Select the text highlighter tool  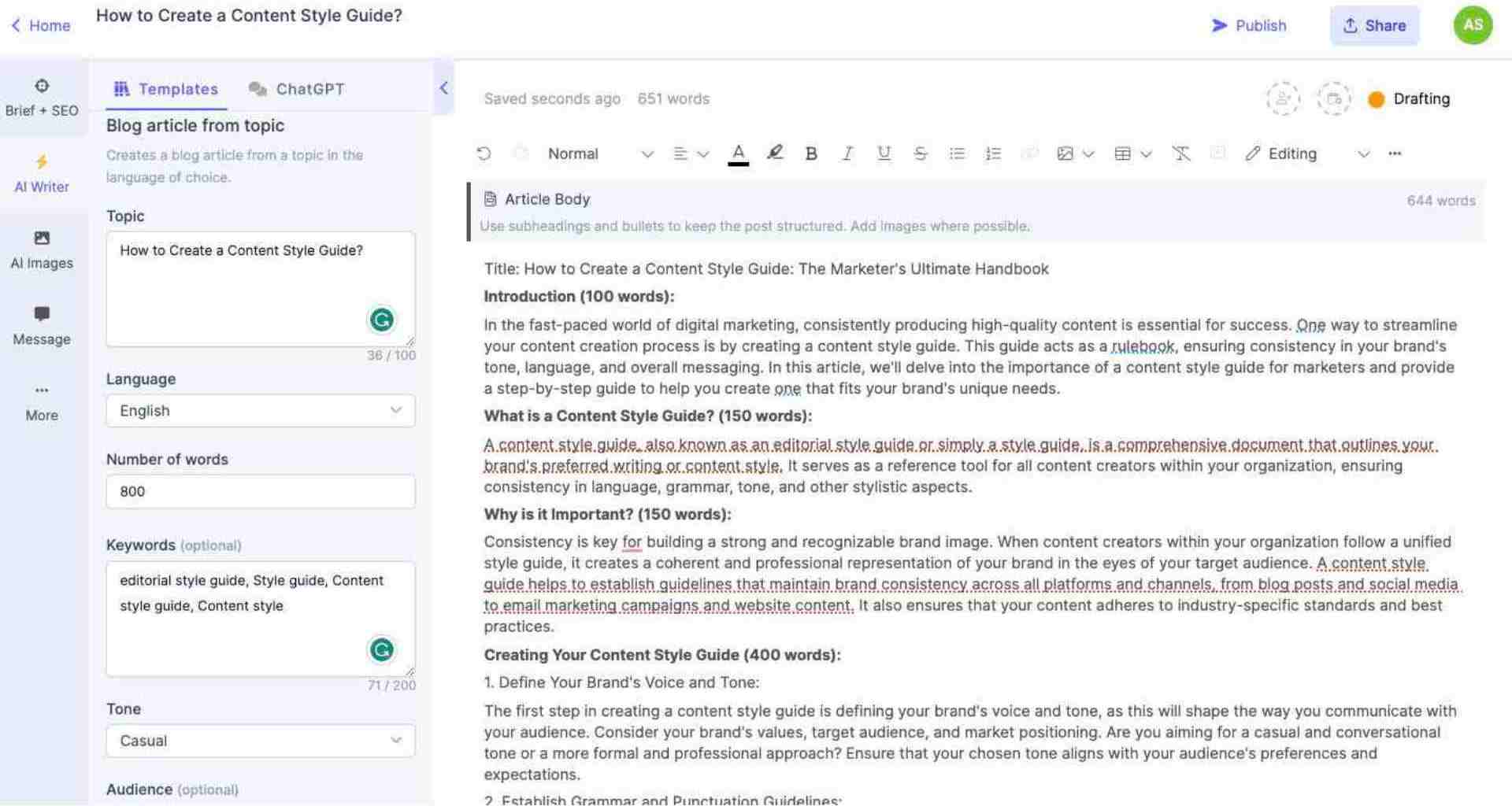[x=775, y=153]
